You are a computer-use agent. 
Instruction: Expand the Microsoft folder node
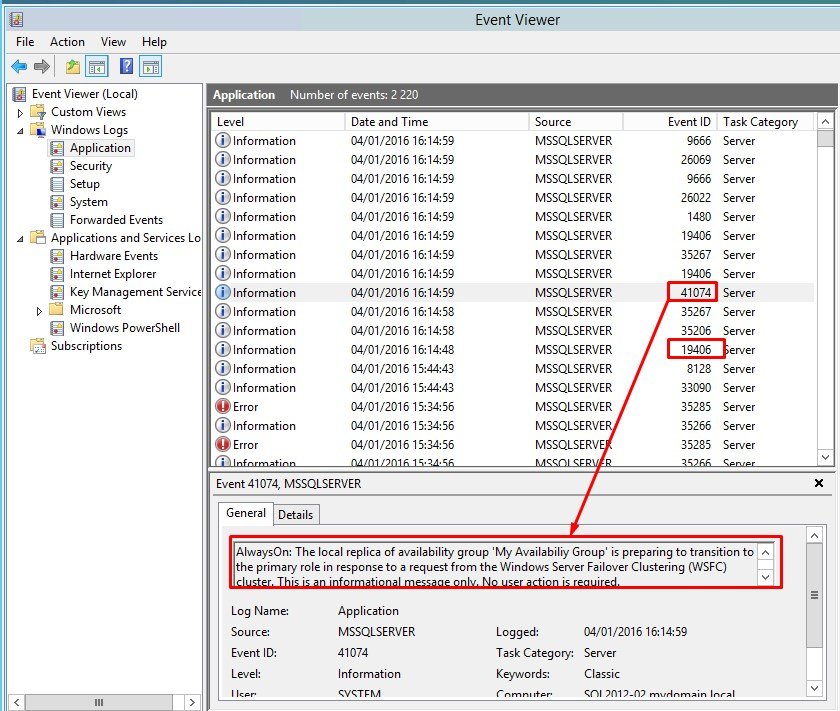click(40, 310)
